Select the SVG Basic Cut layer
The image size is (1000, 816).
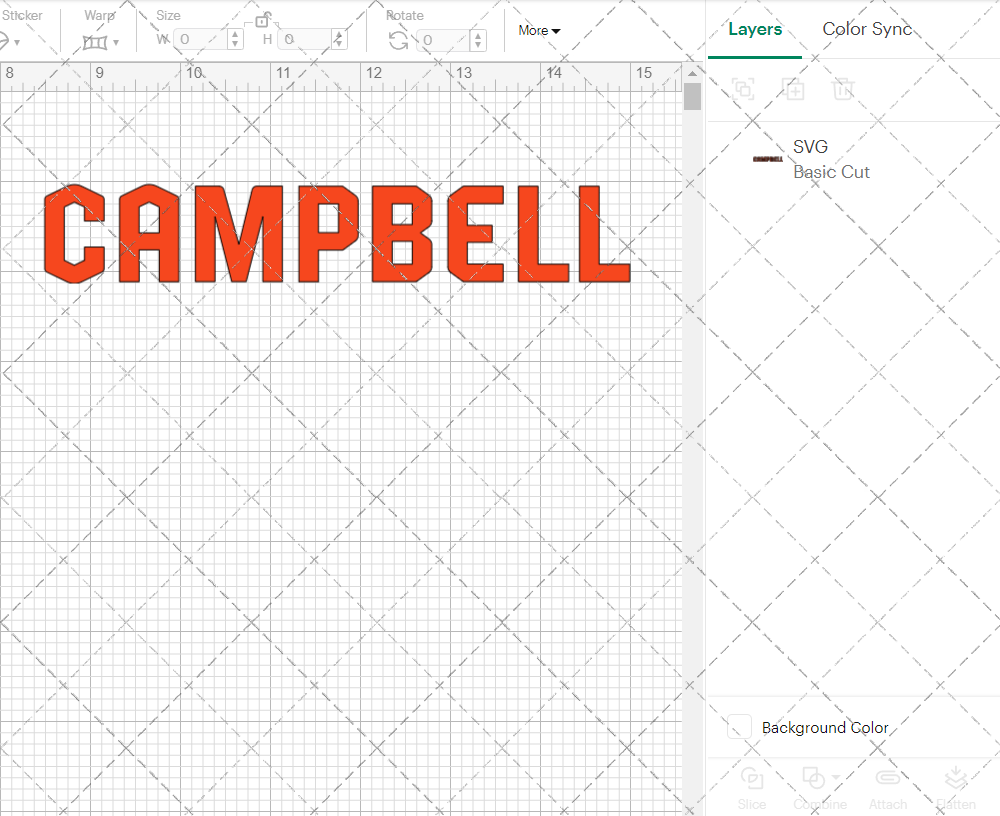830,159
